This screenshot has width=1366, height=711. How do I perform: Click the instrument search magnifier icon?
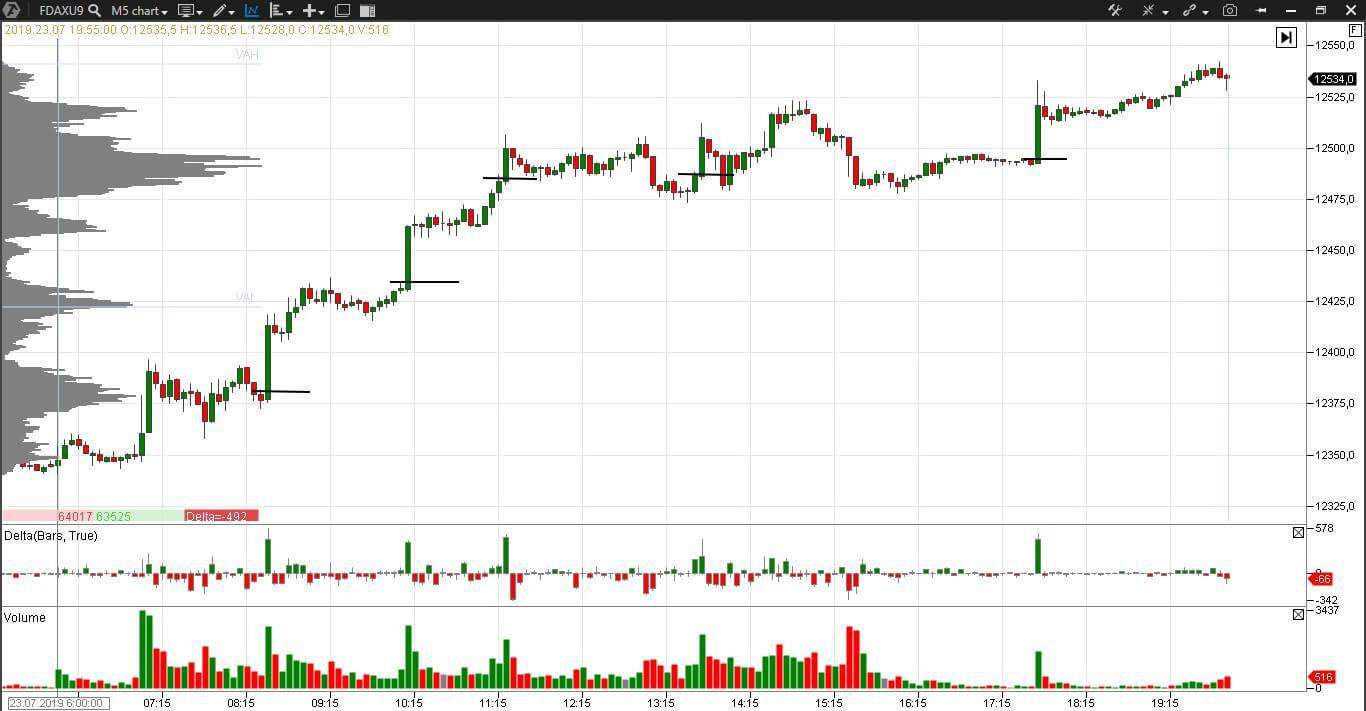pyautogui.click(x=94, y=10)
